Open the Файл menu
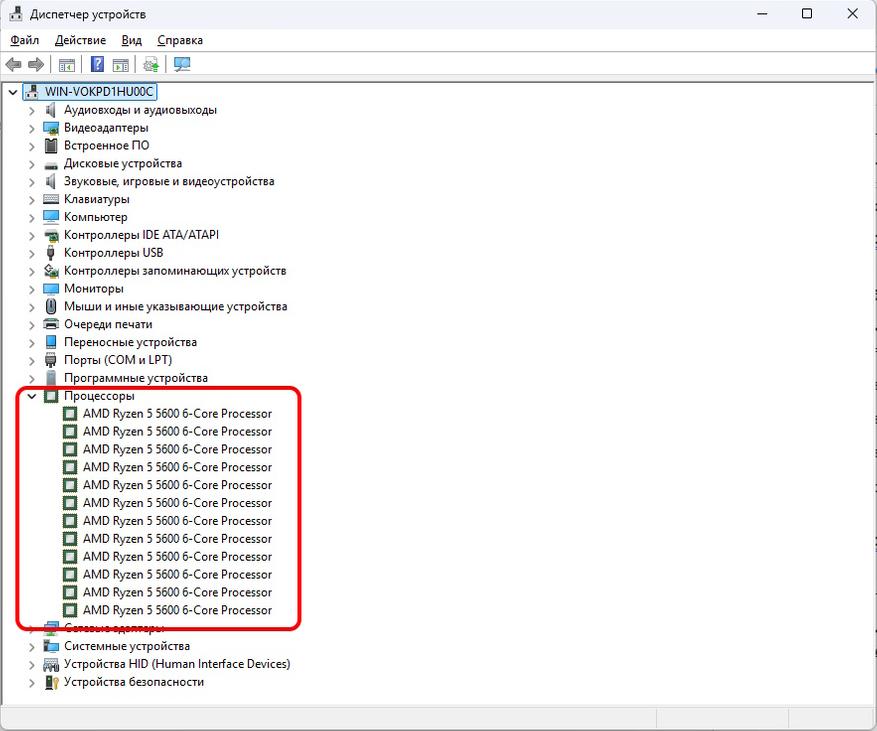The width and height of the screenshot is (877, 731). pos(25,40)
